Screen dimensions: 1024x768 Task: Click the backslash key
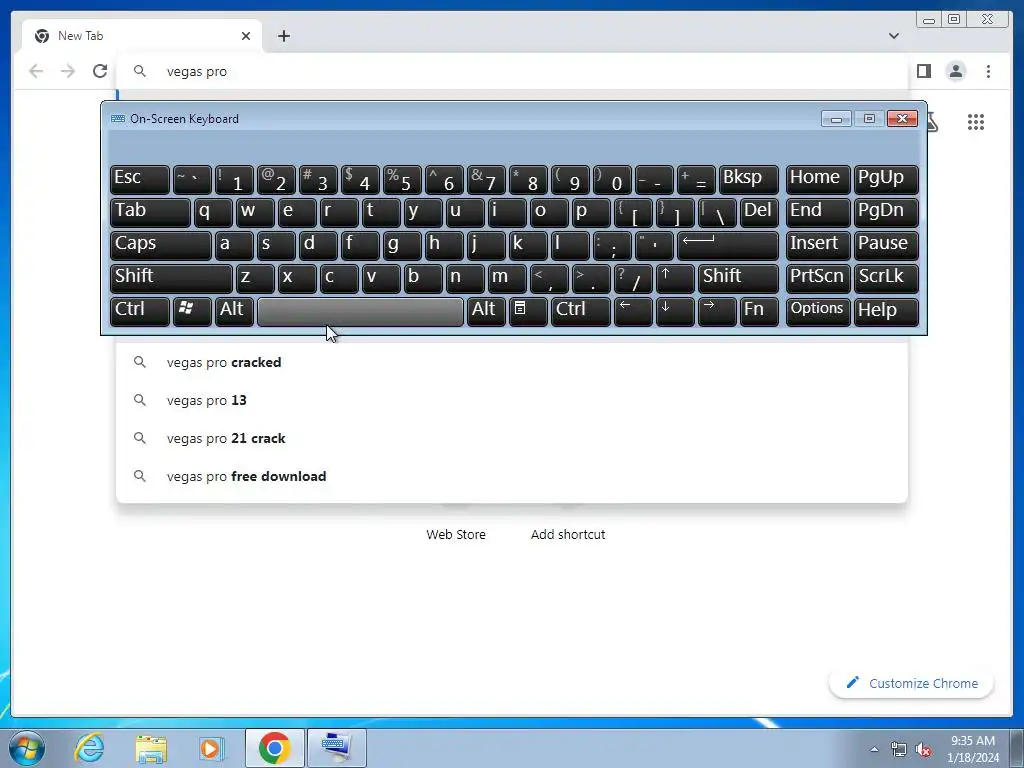[x=717, y=212]
